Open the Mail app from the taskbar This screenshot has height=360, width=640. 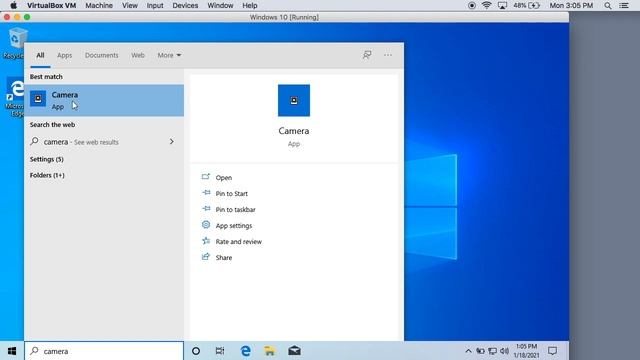tap(294, 351)
